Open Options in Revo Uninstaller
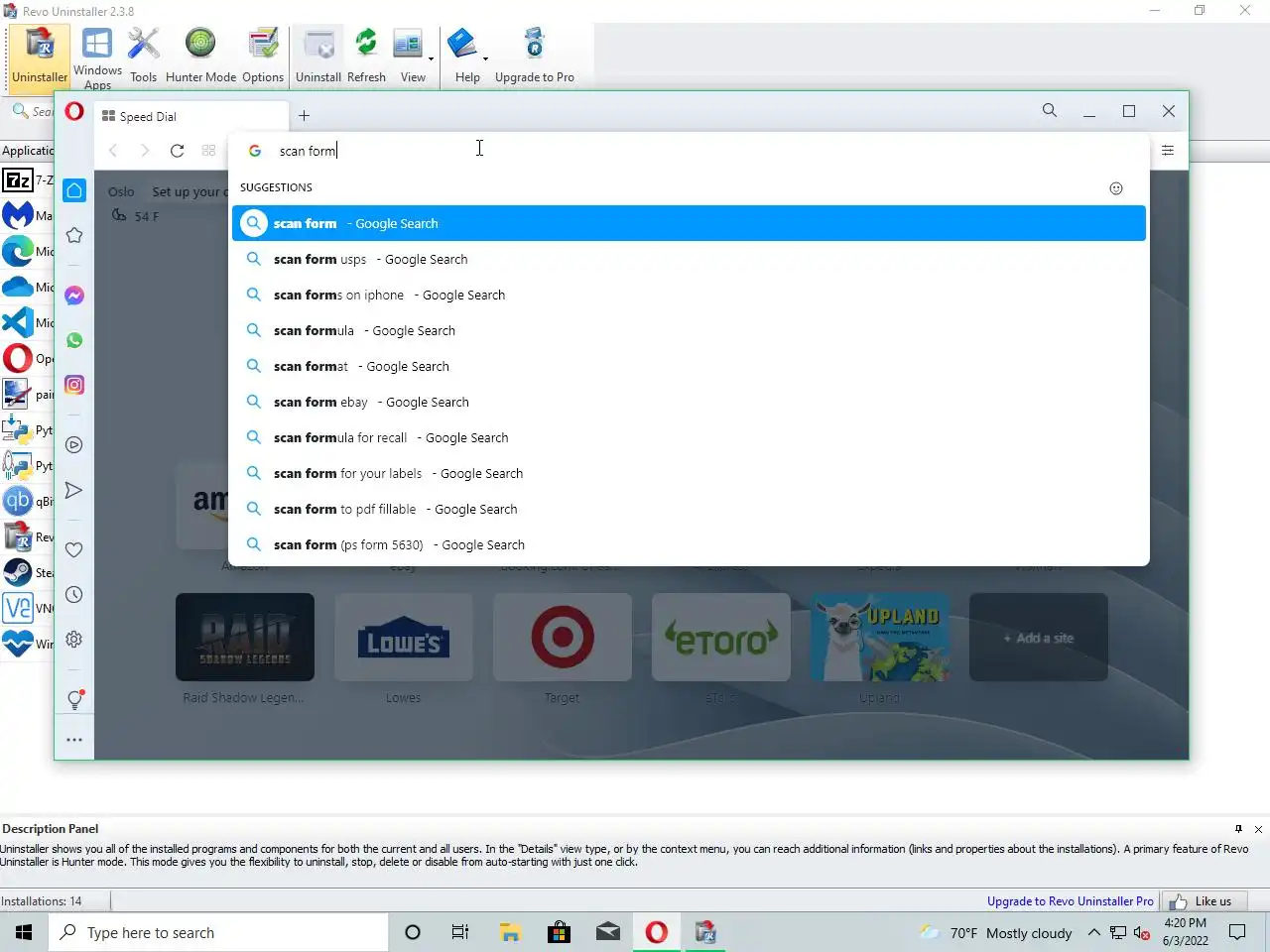This screenshot has width=1270, height=952. click(x=263, y=57)
